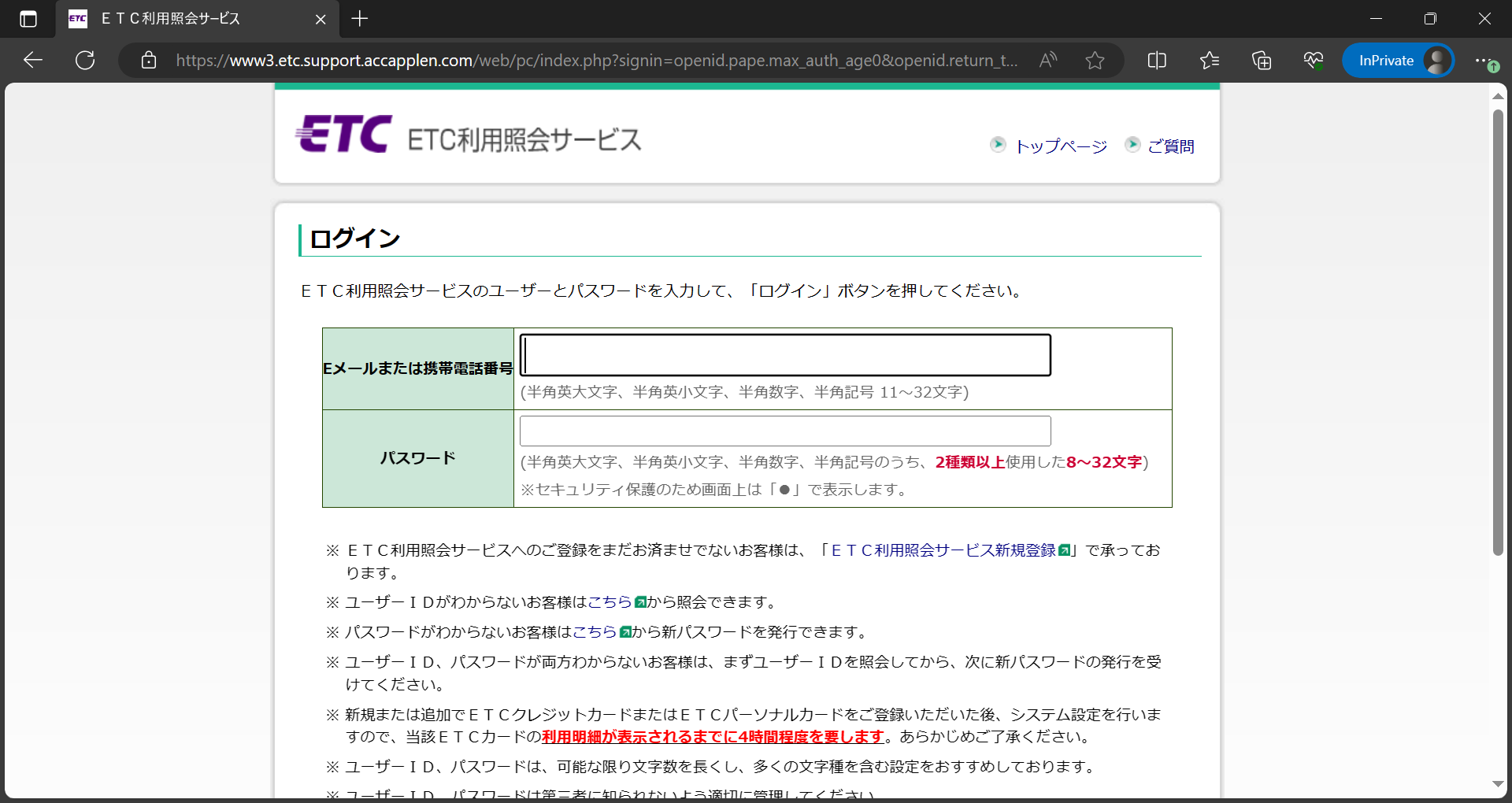This screenshot has height=803, width=1512.
Task: Toggle split screen view icon
Action: tap(1157, 60)
